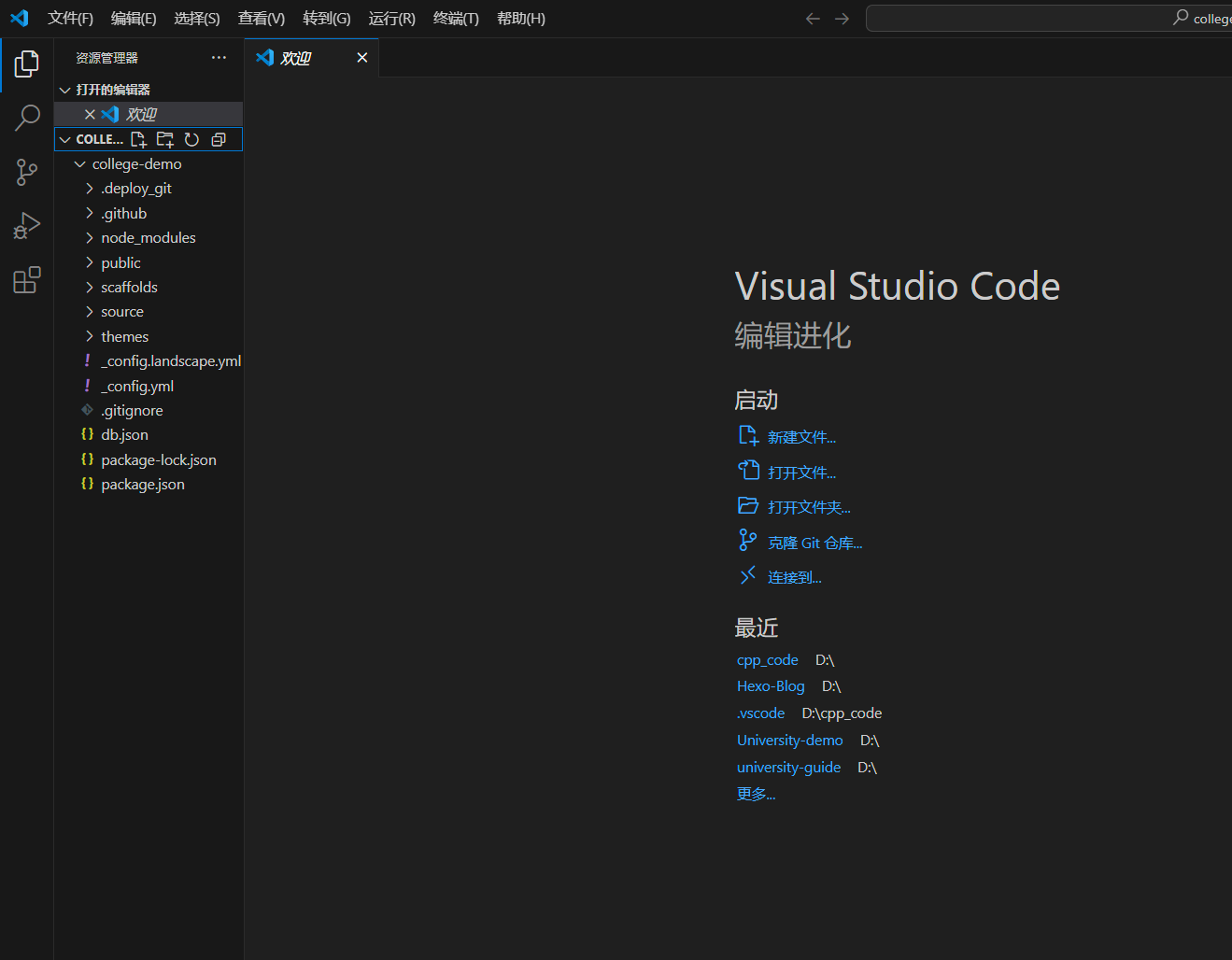Expand the node_modules folder
Screen dimensions: 1232x960
coord(148,238)
